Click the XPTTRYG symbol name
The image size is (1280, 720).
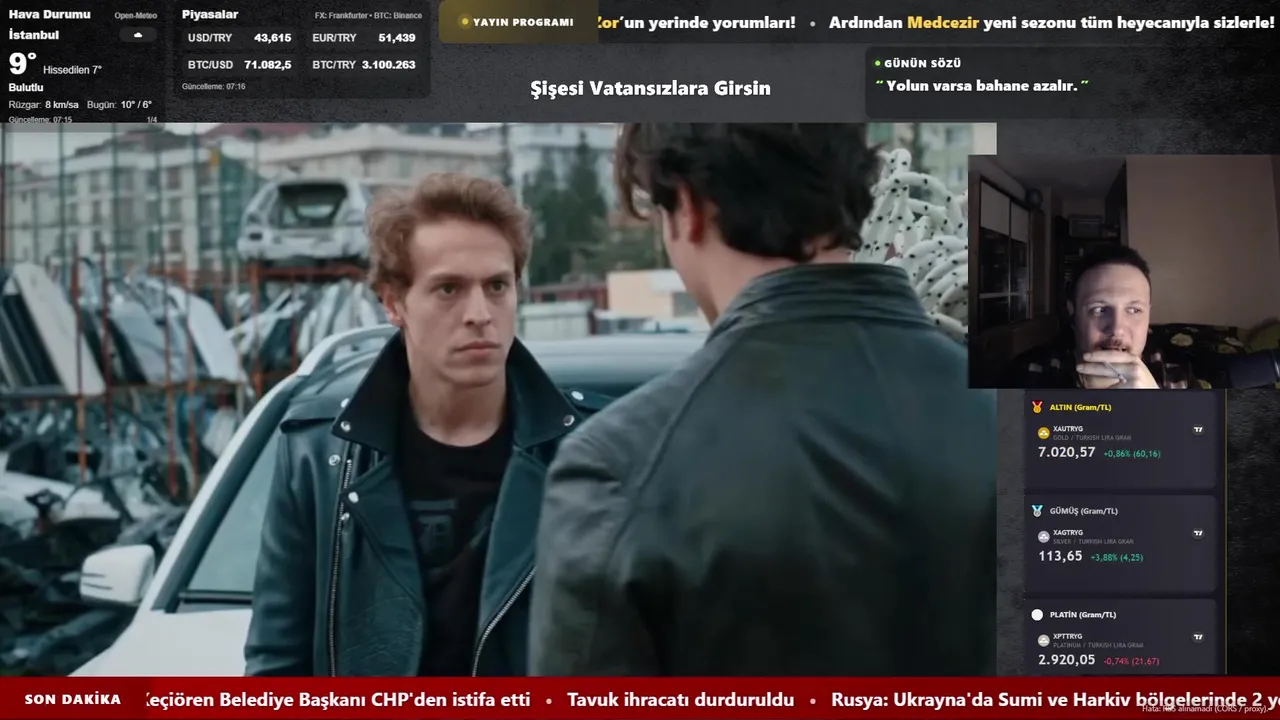[1068, 636]
